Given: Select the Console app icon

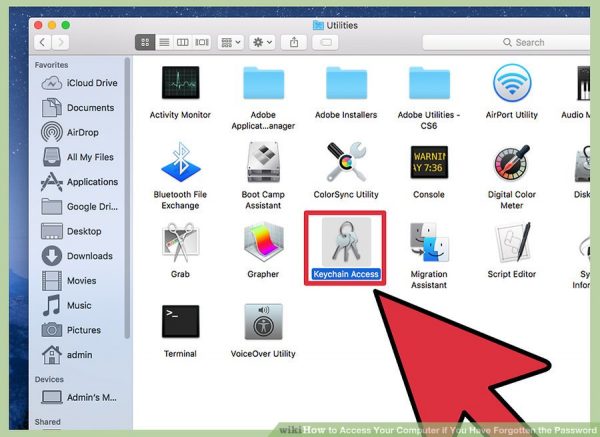Looking at the screenshot, I should [429, 162].
